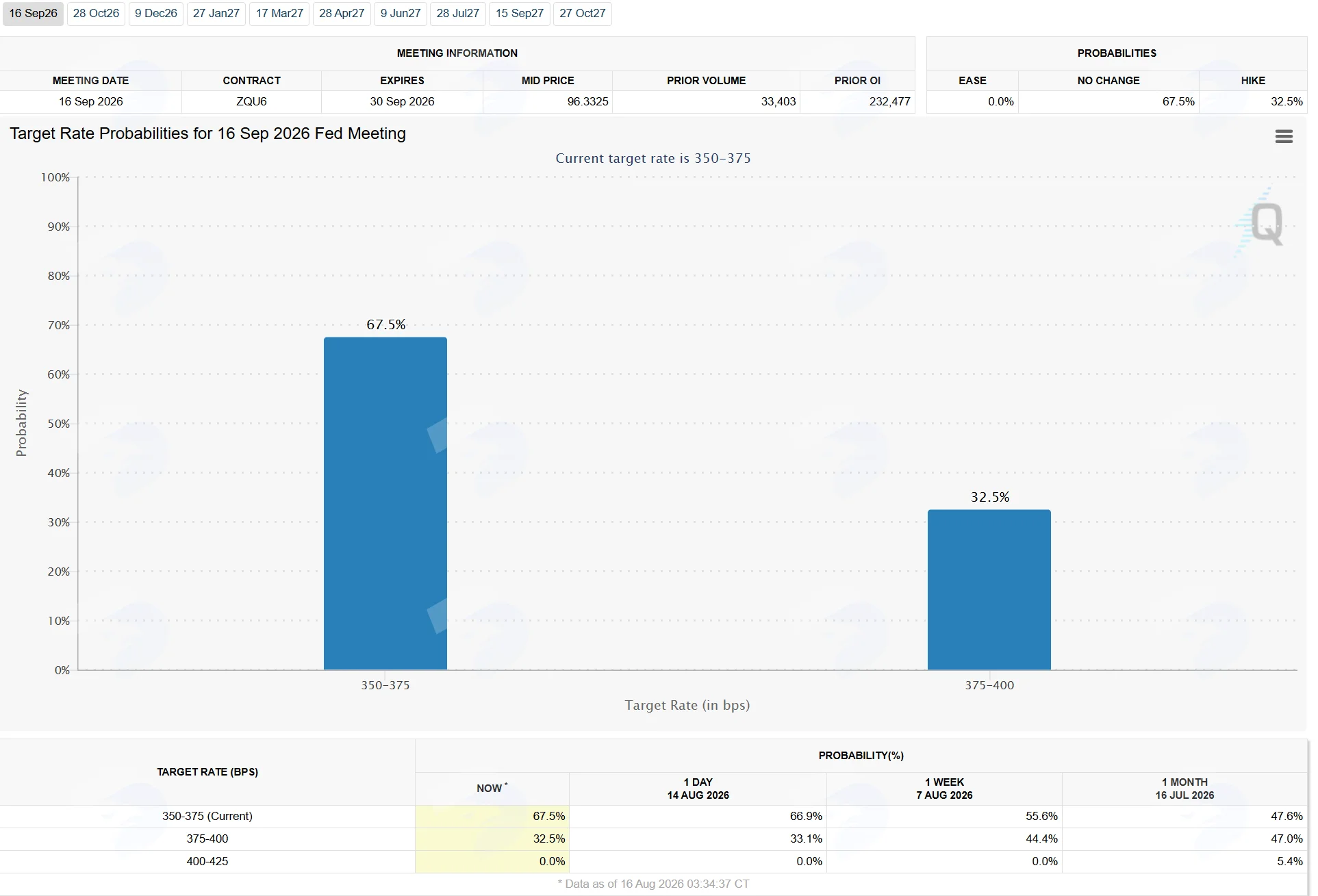Open the 9 Jun27 meeting tab
Screen dimensions: 1318x896
click(401, 14)
